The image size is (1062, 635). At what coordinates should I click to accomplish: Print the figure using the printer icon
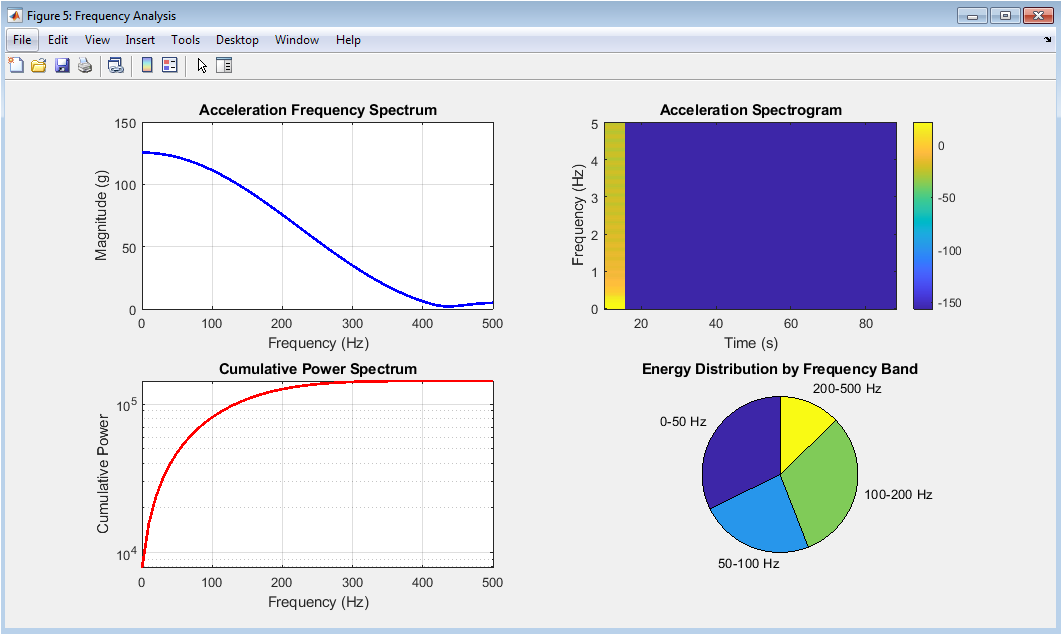point(85,66)
